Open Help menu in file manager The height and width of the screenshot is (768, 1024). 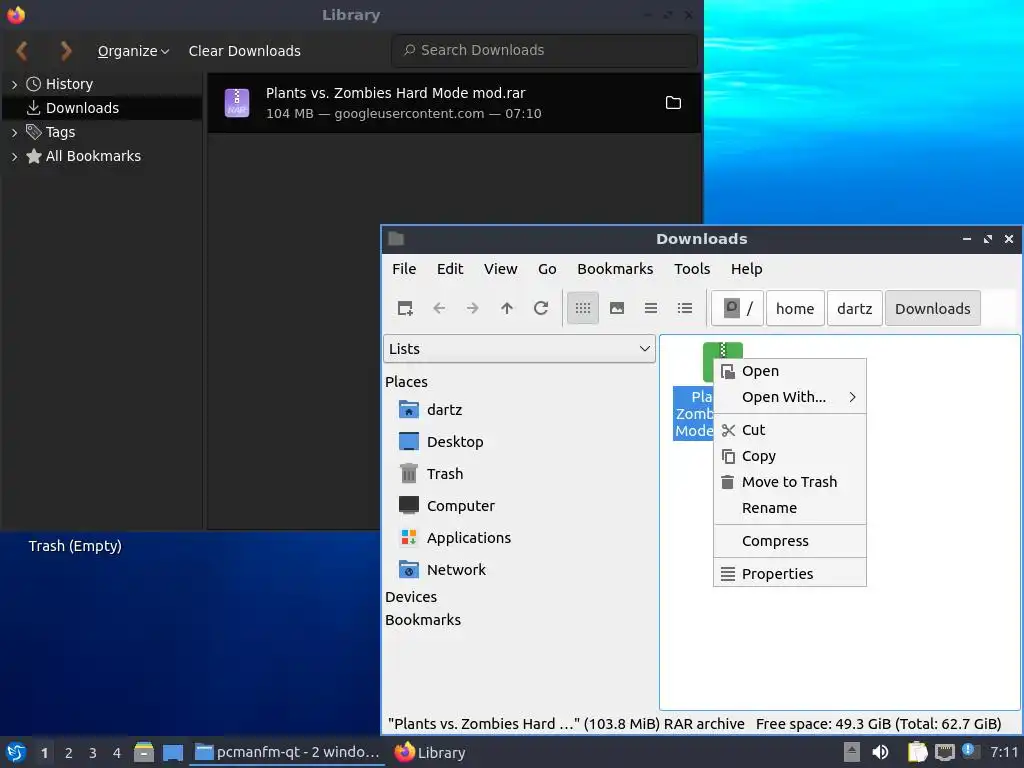click(746, 269)
